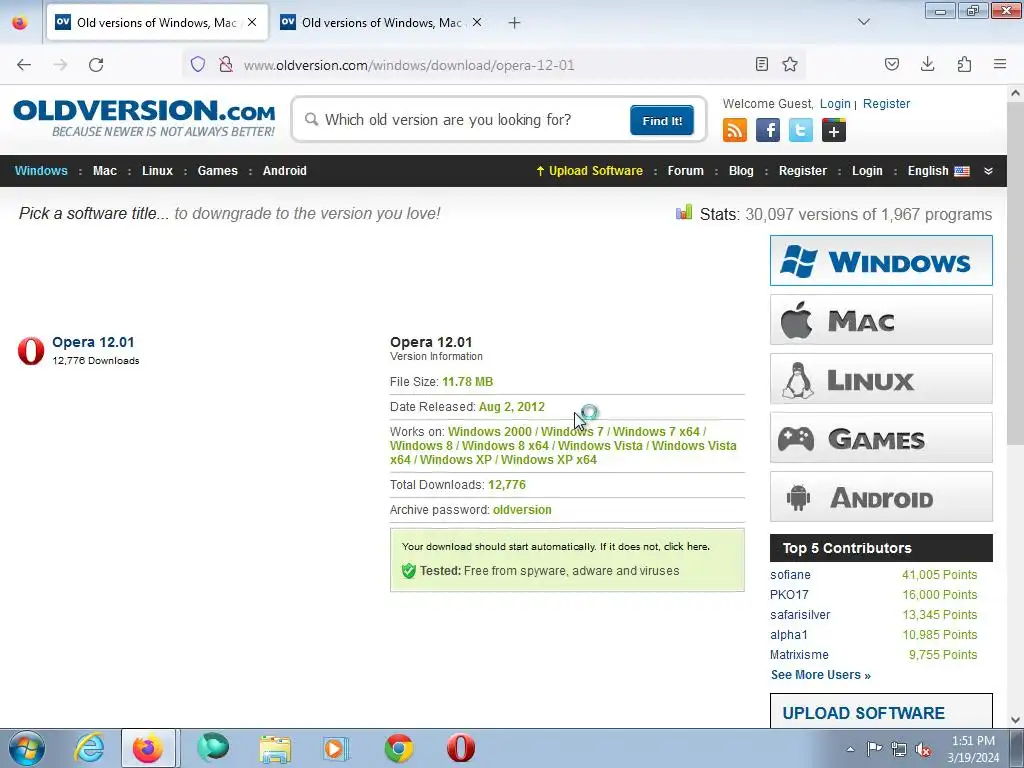Select the first Old versions tab
The height and width of the screenshot is (768, 1024).
click(x=157, y=22)
